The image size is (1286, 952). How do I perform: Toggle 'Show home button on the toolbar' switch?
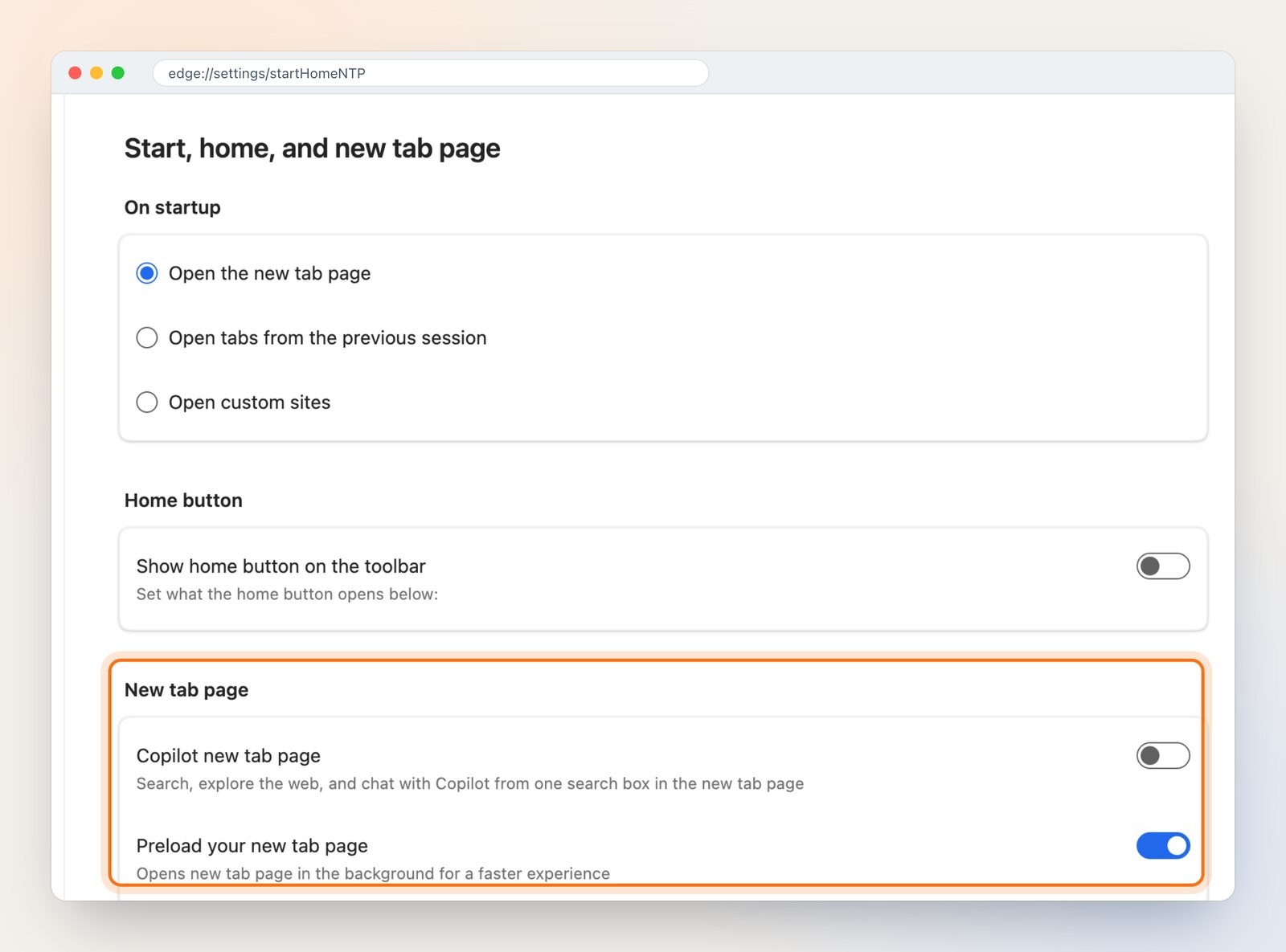1163,566
